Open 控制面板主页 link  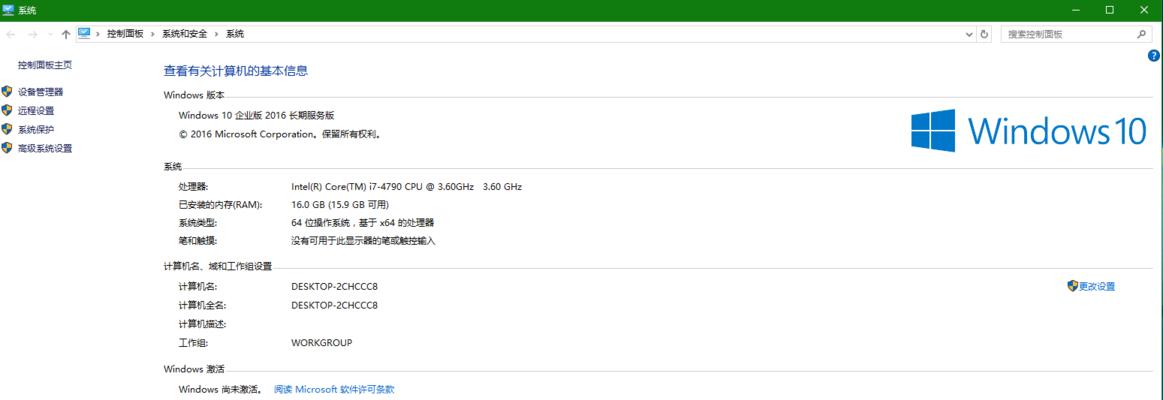(45, 65)
